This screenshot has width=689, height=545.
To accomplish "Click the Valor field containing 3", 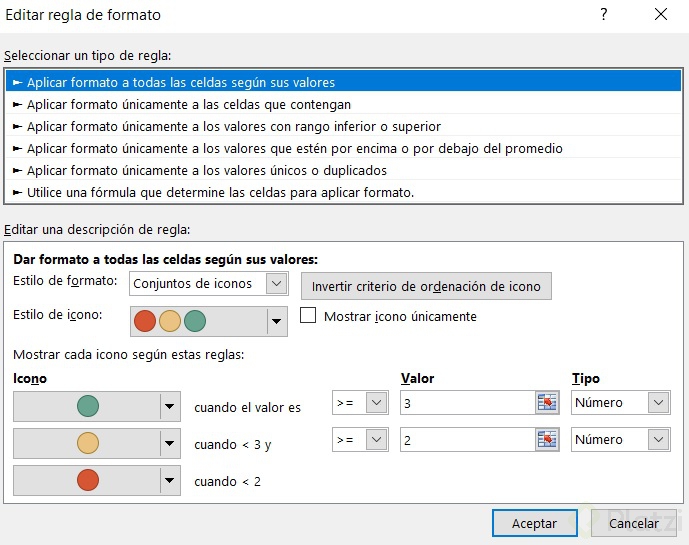I will click(x=466, y=403).
